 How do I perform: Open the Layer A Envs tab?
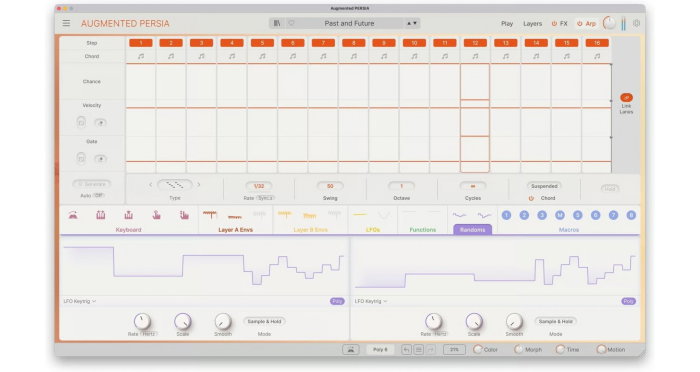pos(235,230)
